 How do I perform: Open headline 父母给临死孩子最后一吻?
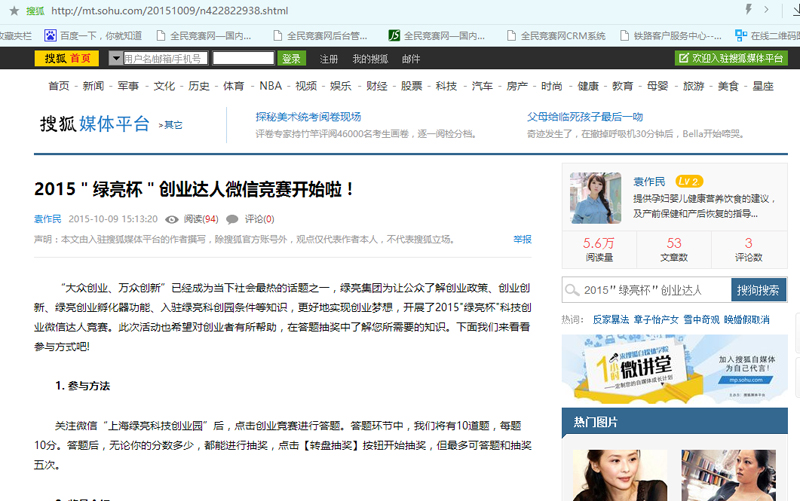[x=585, y=117]
